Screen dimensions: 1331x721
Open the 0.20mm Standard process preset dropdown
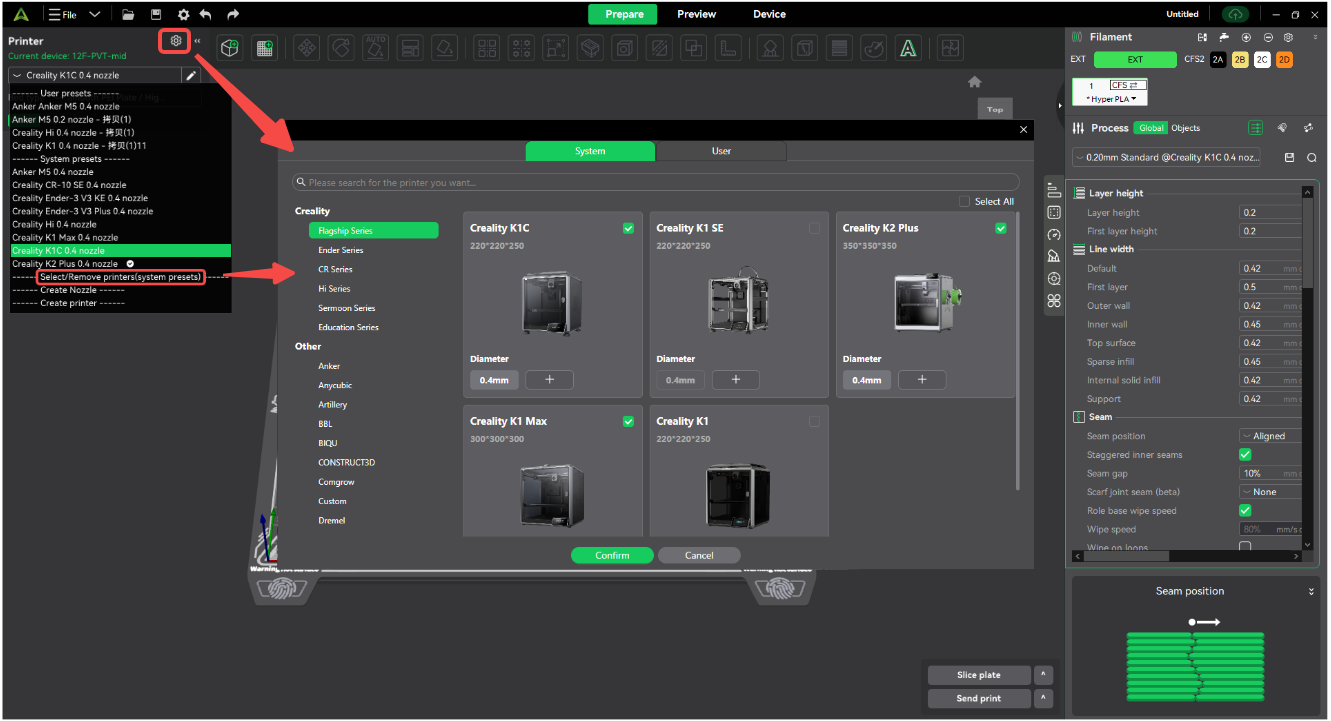(x=1167, y=157)
